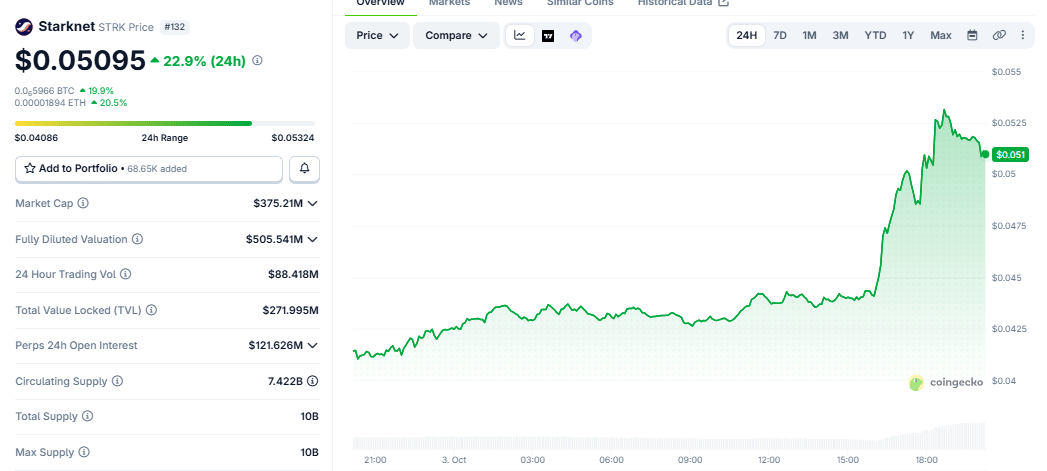Click the Max Supply info icon
Screen dimensions: 1047x471
pos(83,452)
